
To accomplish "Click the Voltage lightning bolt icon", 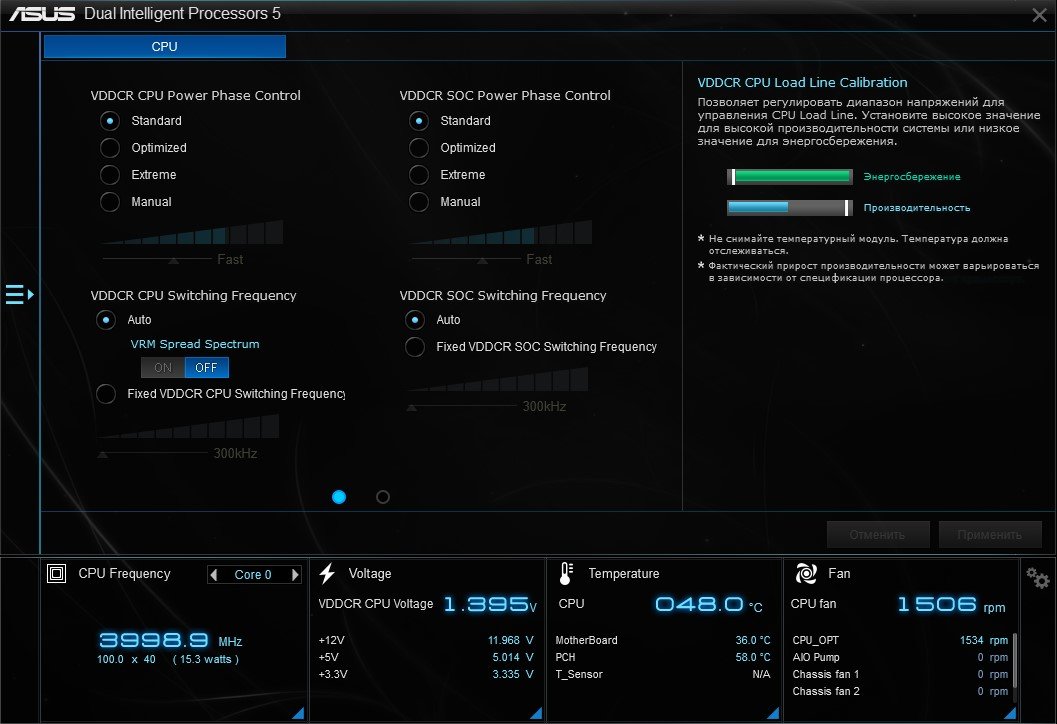I will pos(328,574).
